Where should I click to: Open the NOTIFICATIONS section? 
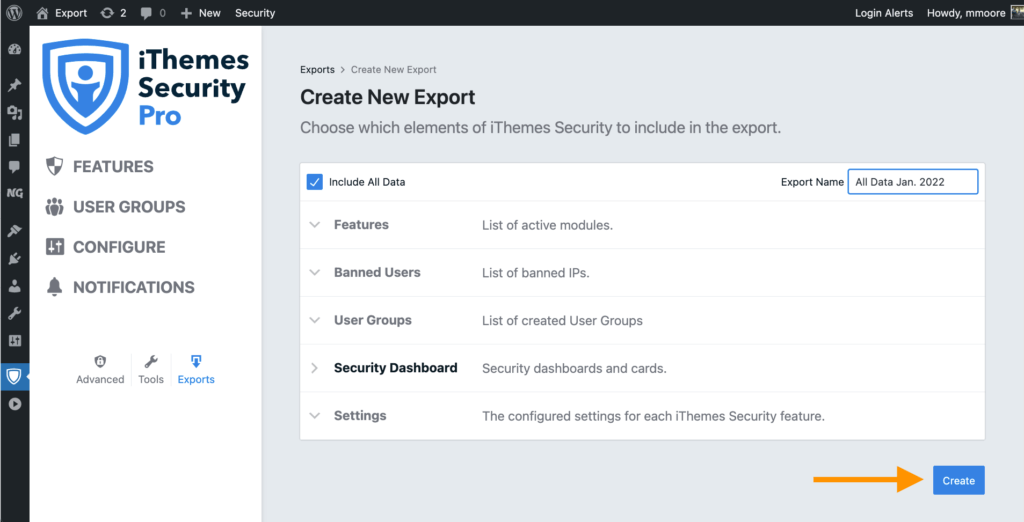[134, 287]
